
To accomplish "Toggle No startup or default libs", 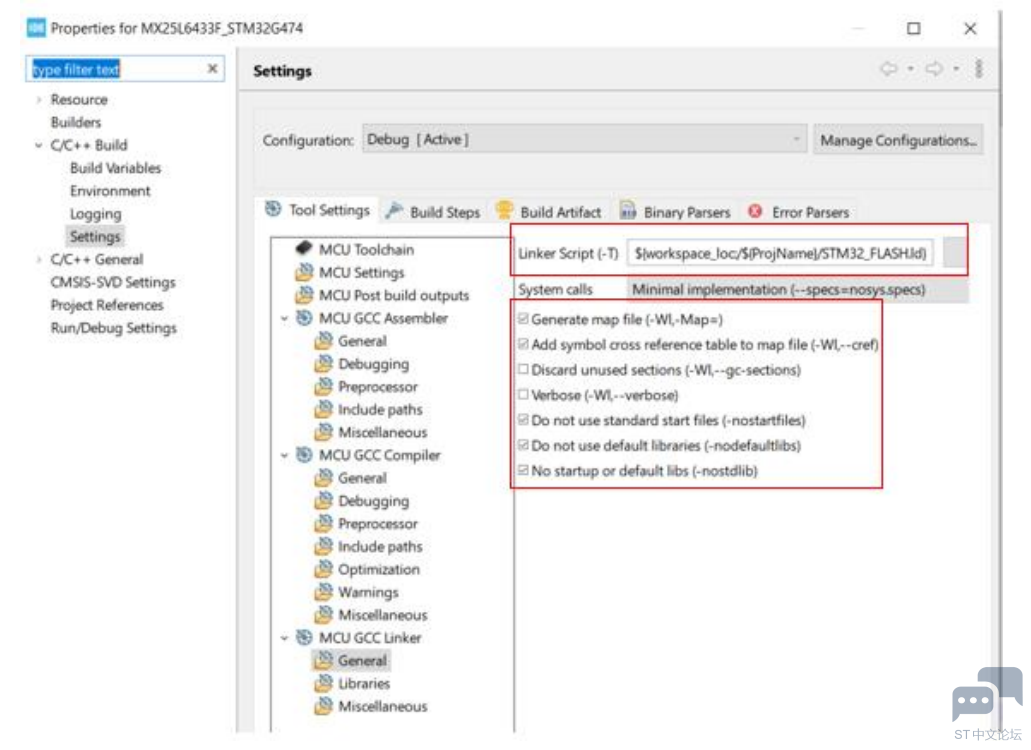I will (x=523, y=470).
